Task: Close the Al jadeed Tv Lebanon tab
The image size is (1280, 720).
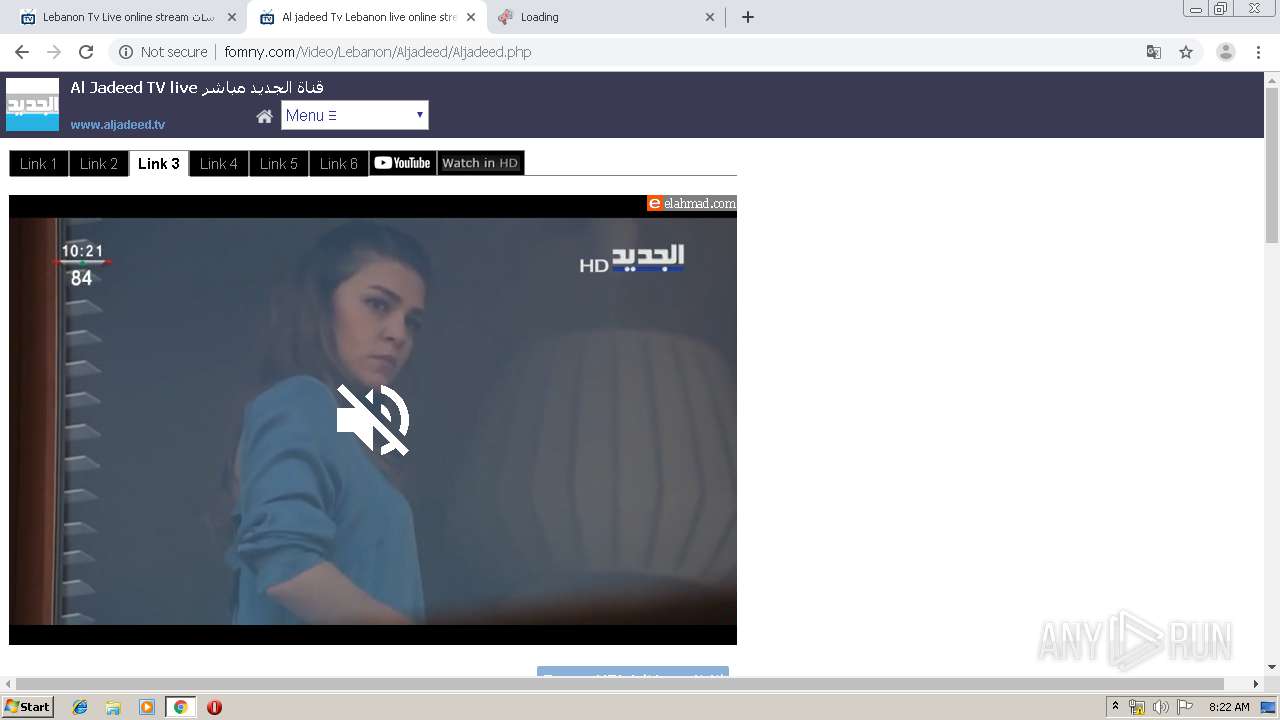Action: pyautogui.click(x=471, y=17)
